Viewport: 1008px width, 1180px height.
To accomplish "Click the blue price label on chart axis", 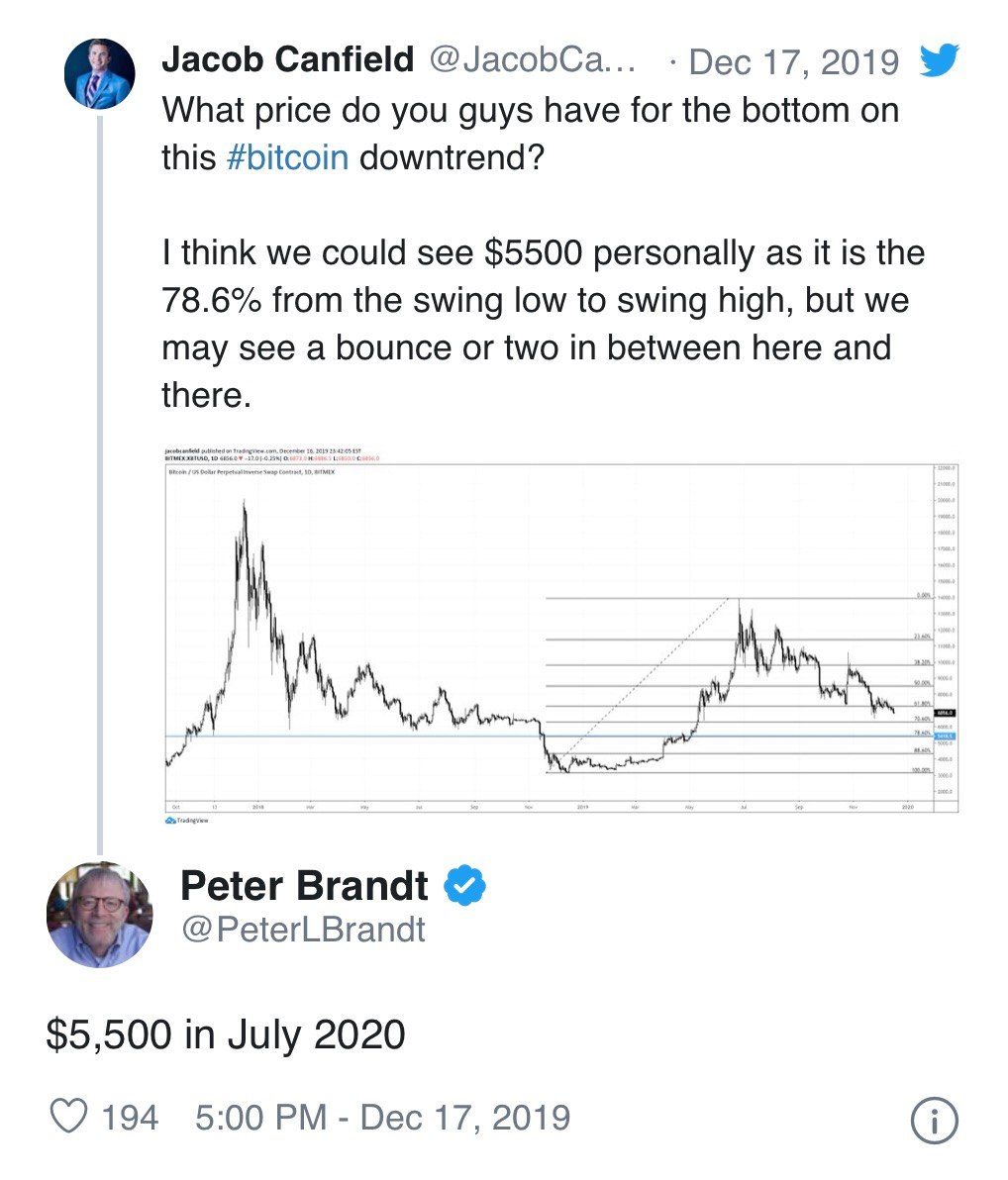I will coord(945,736).
